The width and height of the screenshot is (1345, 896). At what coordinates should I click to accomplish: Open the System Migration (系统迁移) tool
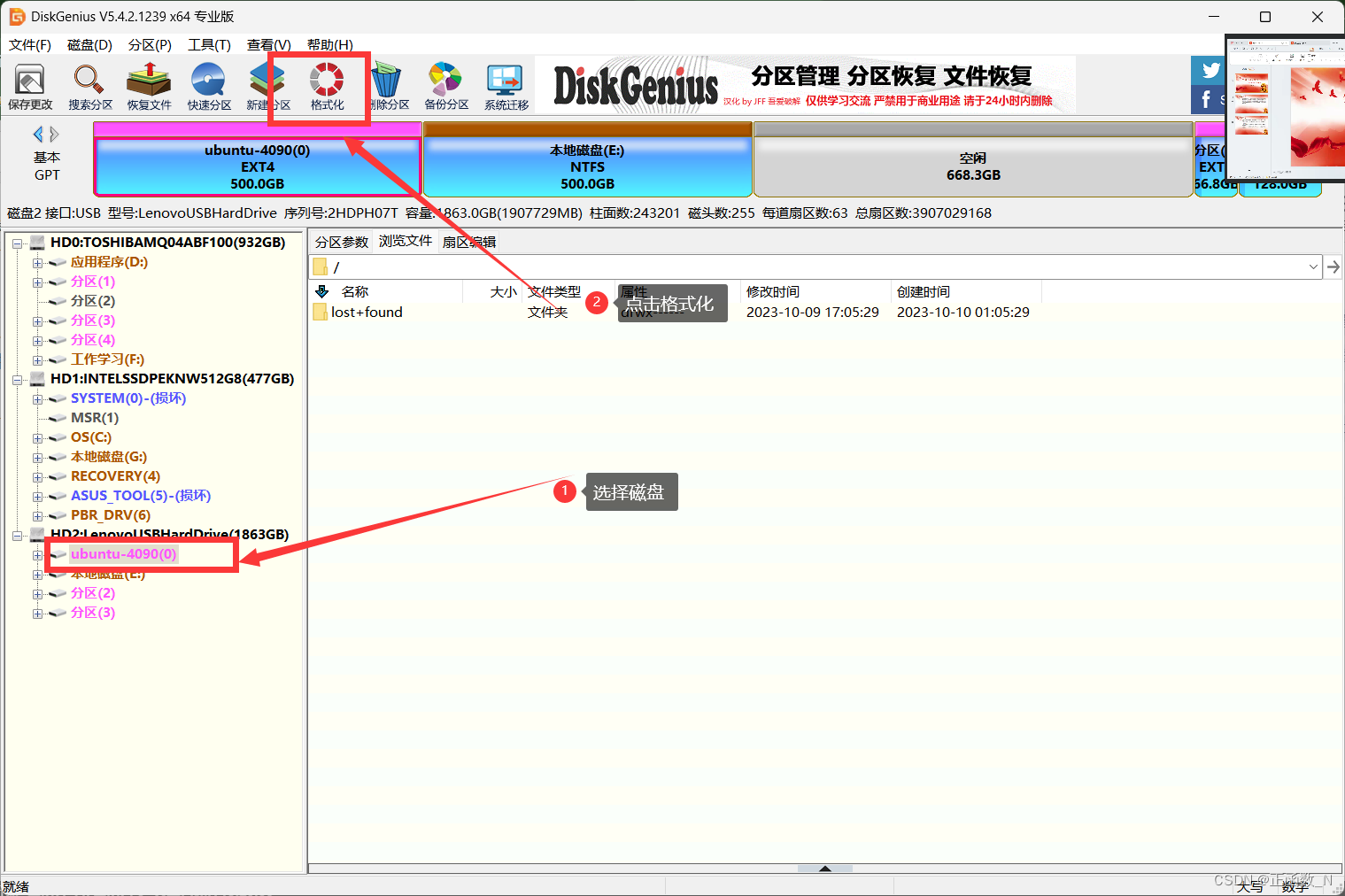coord(506,87)
